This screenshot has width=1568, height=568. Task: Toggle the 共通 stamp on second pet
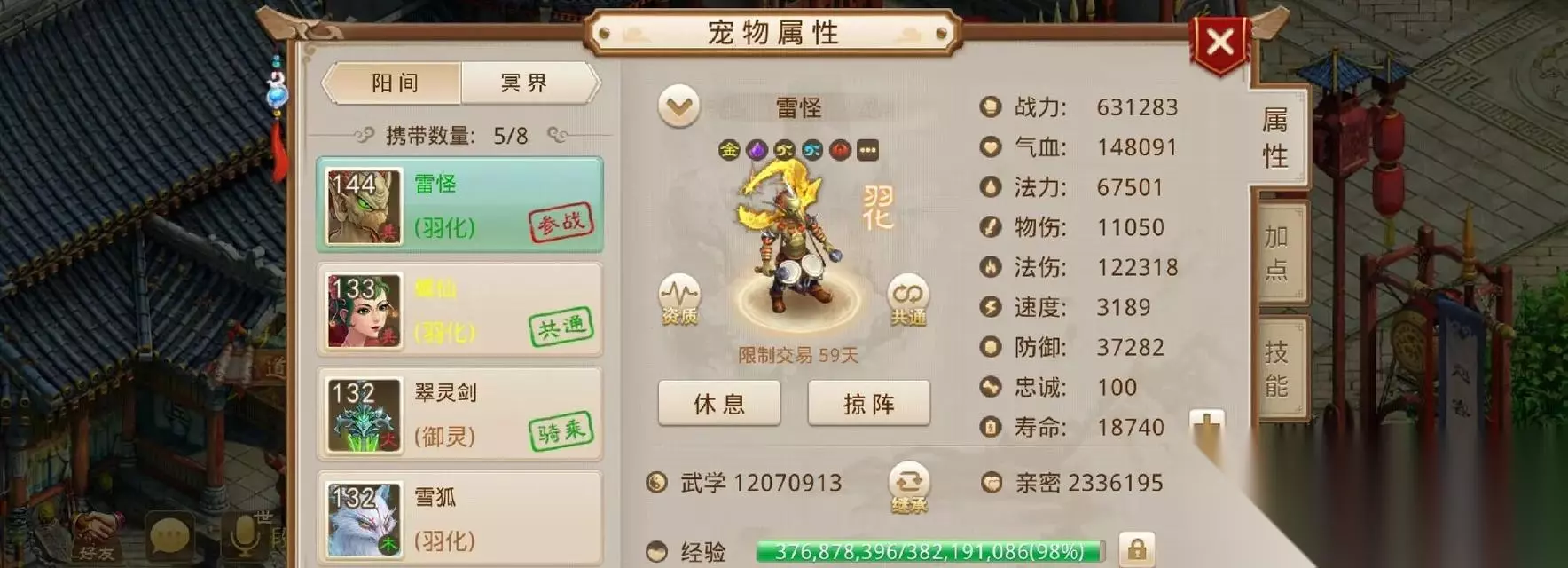tap(561, 328)
